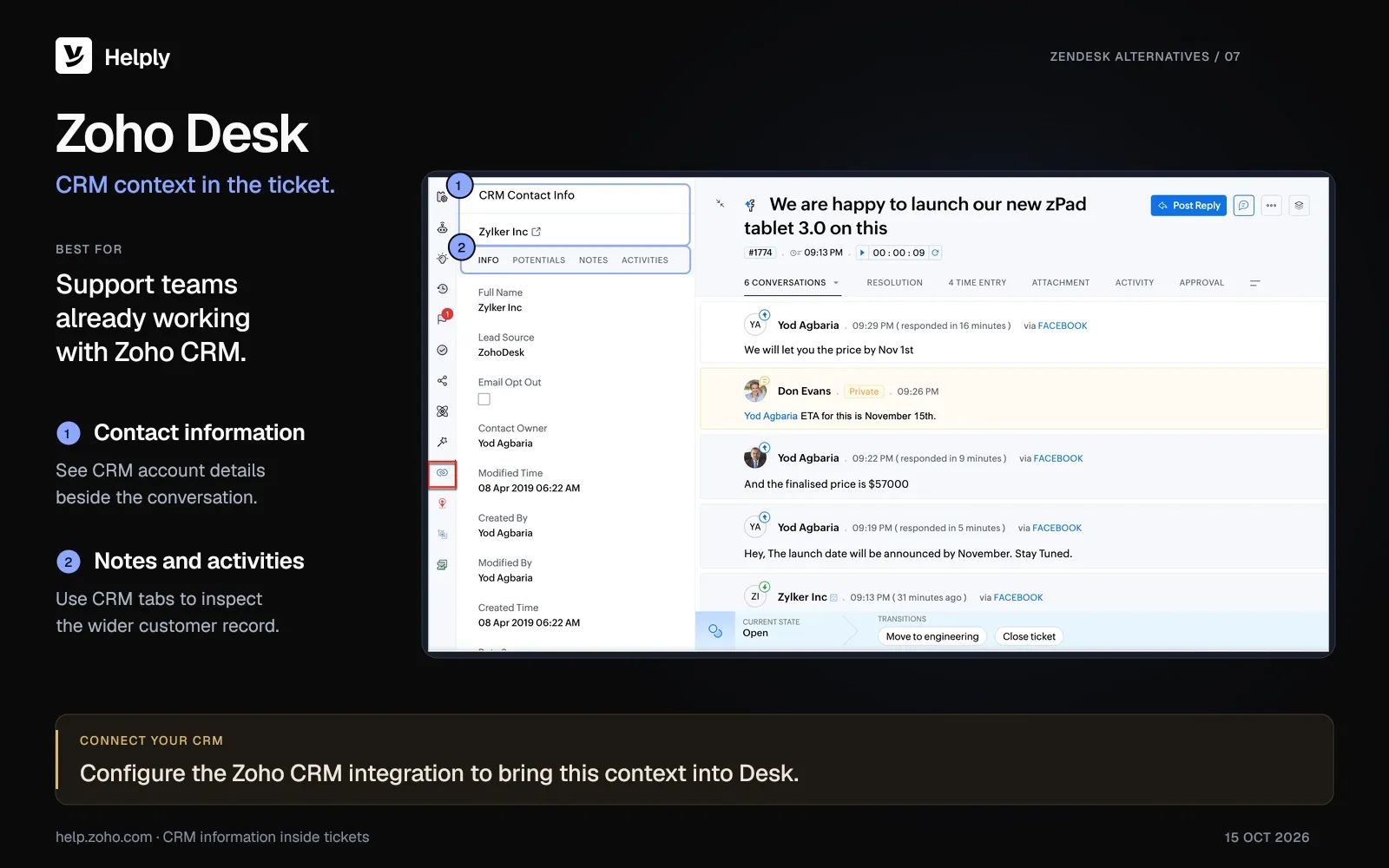Open the comment icon beside Post Reply
The height and width of the screenshot is (868, 1389).
[1244, 206]
